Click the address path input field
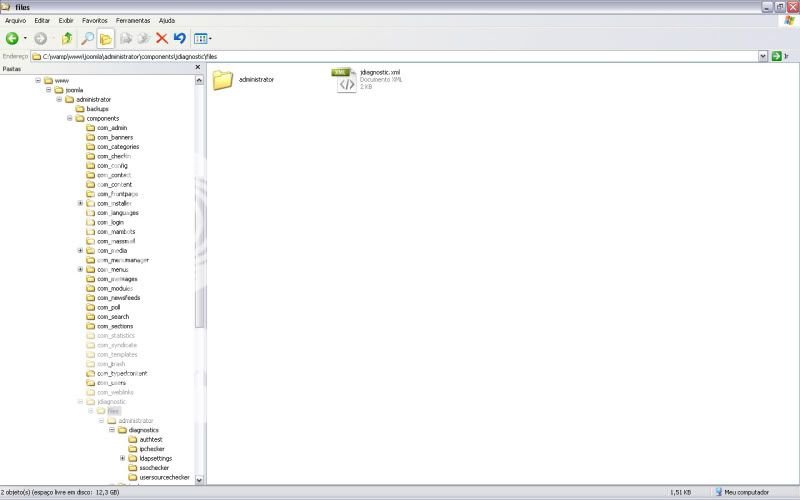Screen dimensions: 800x500 (400, 56)
